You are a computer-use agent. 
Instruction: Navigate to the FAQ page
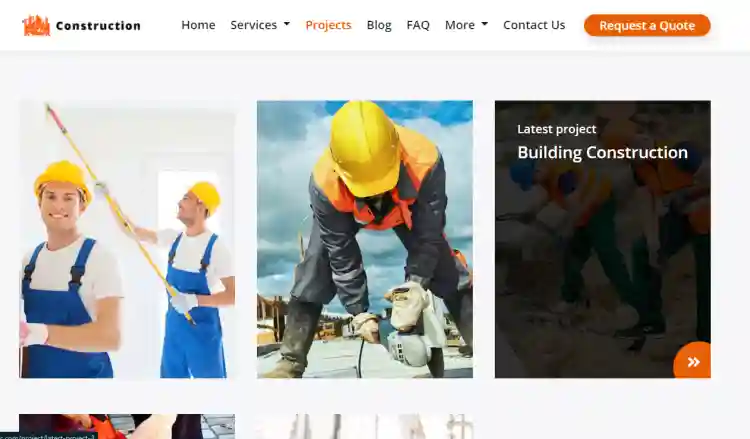418,25
